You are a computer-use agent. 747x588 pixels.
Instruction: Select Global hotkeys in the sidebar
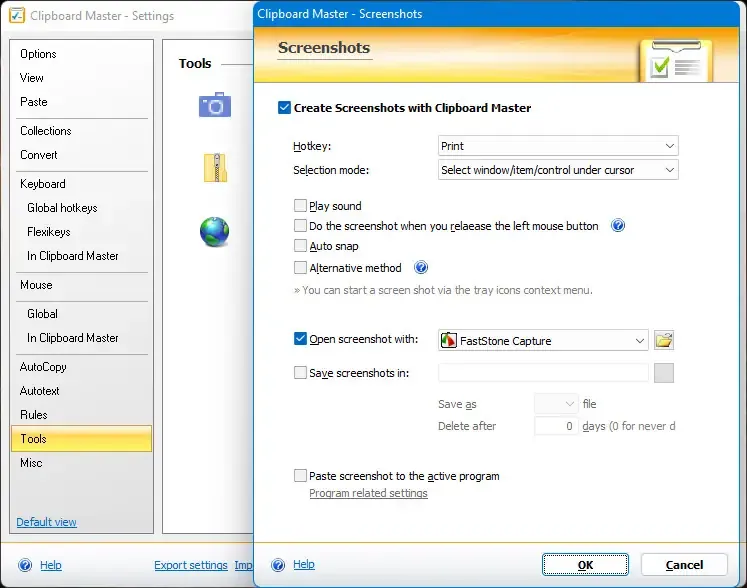pos(62,208)
